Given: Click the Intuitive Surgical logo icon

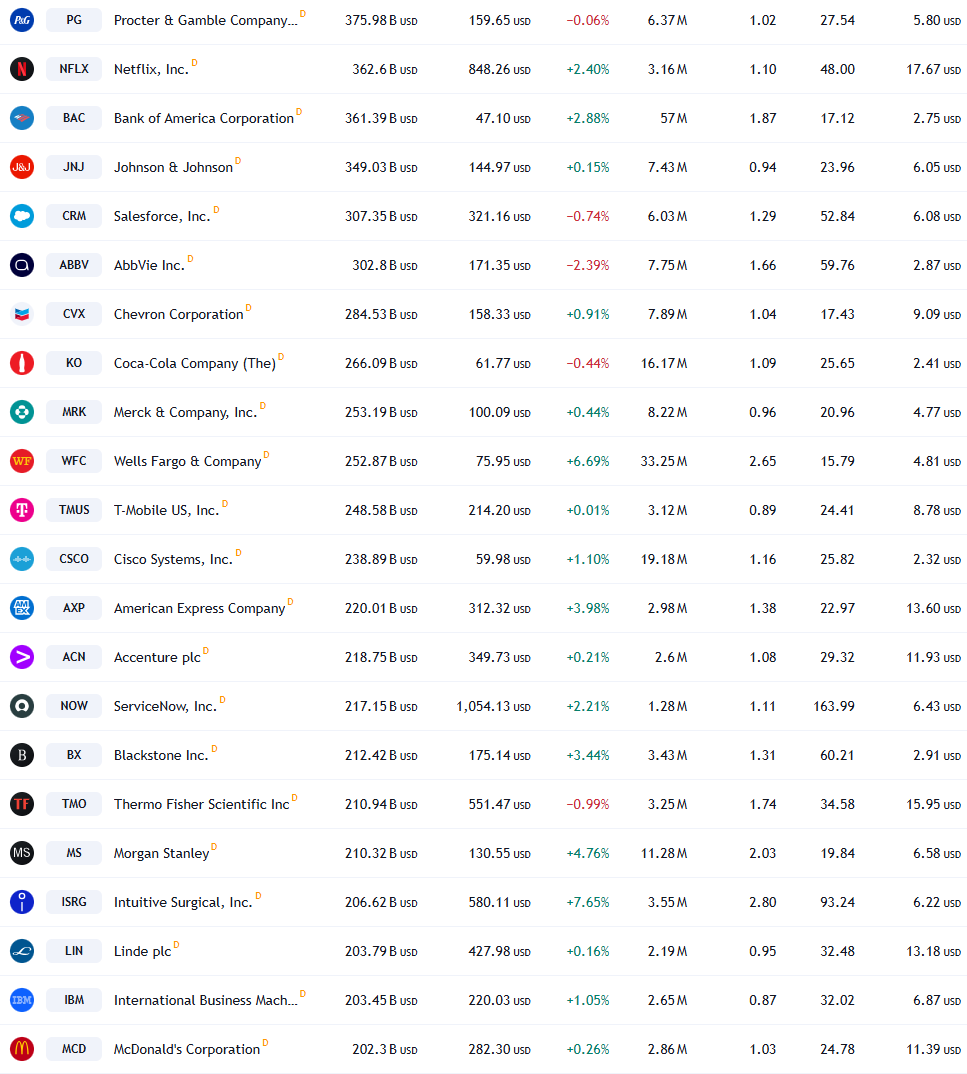Looking at the screenshot, I should pyautogui.click(x=22, y=901).
